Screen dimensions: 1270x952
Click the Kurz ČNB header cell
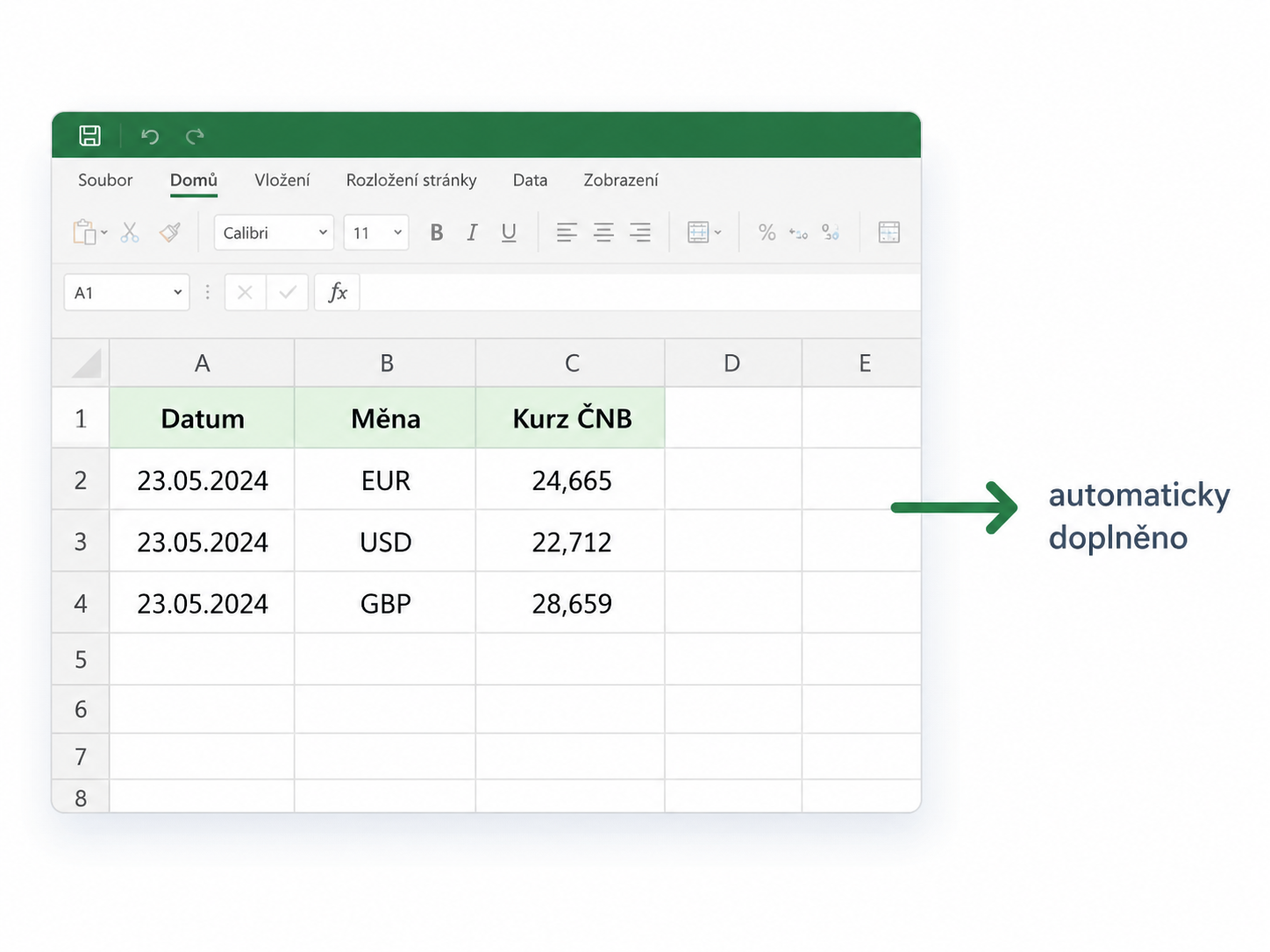click(x=571, y=418)
